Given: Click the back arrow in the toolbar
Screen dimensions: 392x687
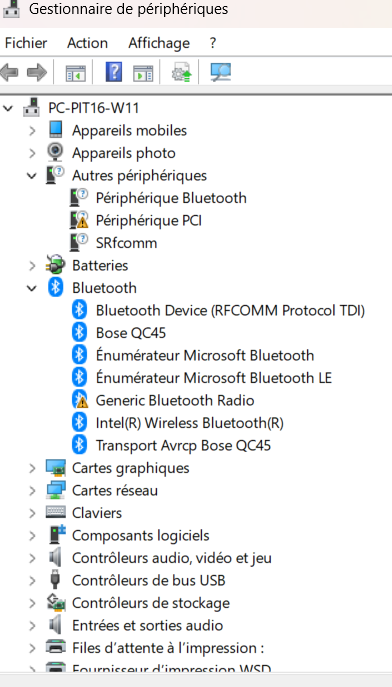Looking at the screenshot, I should 10,72.
